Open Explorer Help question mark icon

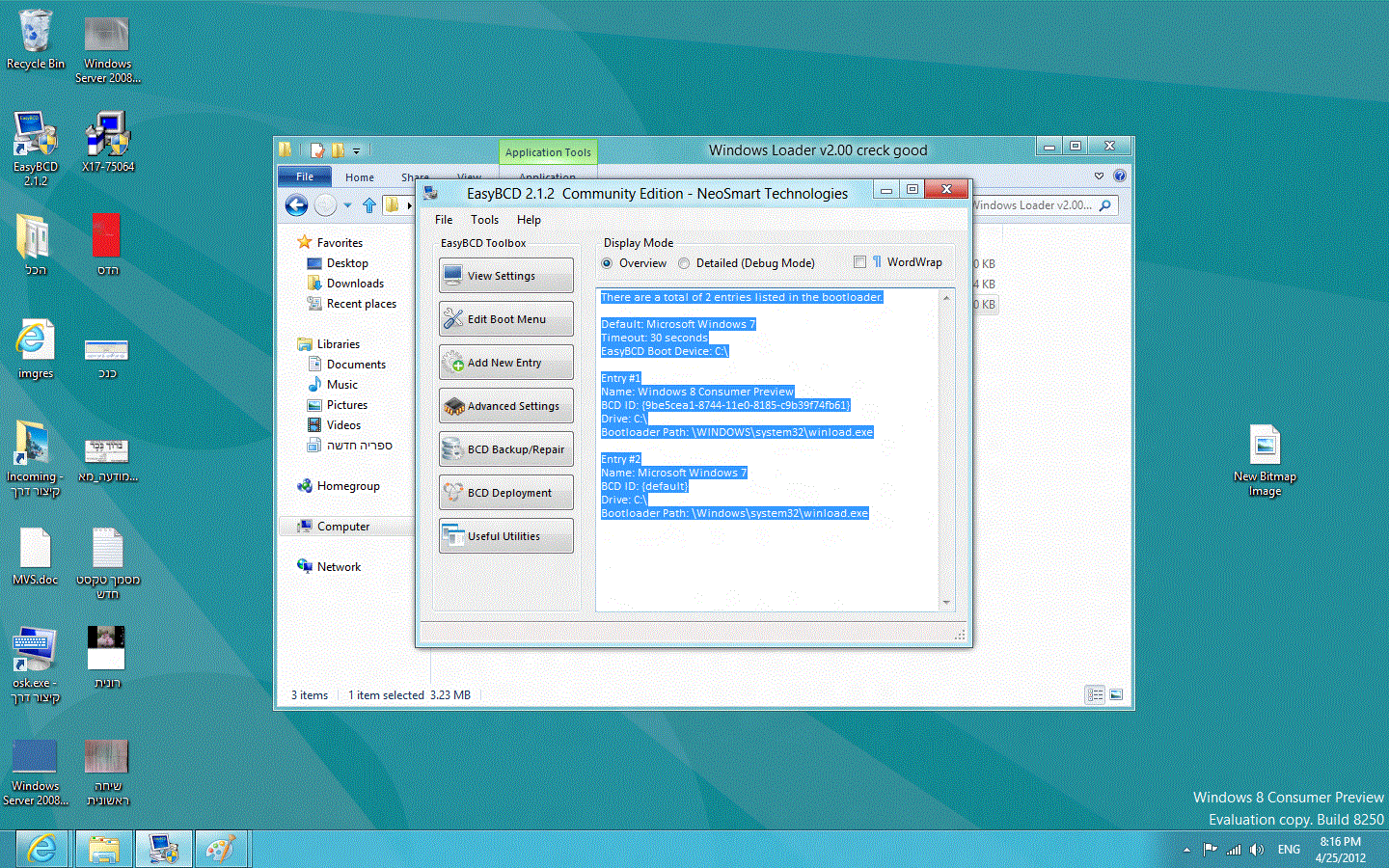coord(1119,176)
